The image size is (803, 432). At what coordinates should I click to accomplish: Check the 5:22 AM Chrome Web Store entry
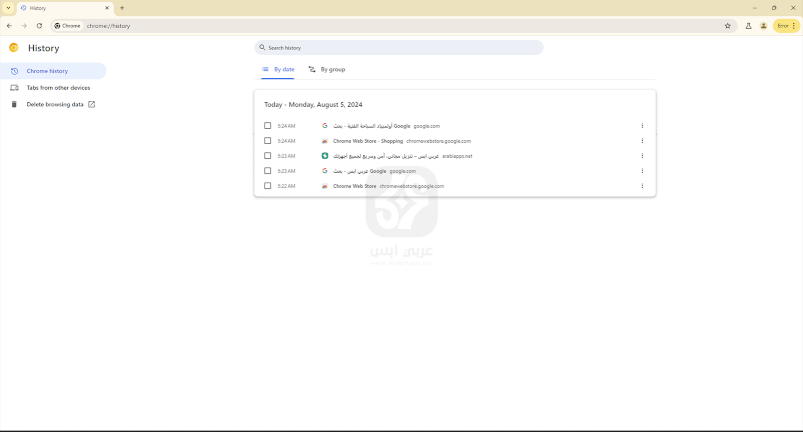(x=267, y=186)
